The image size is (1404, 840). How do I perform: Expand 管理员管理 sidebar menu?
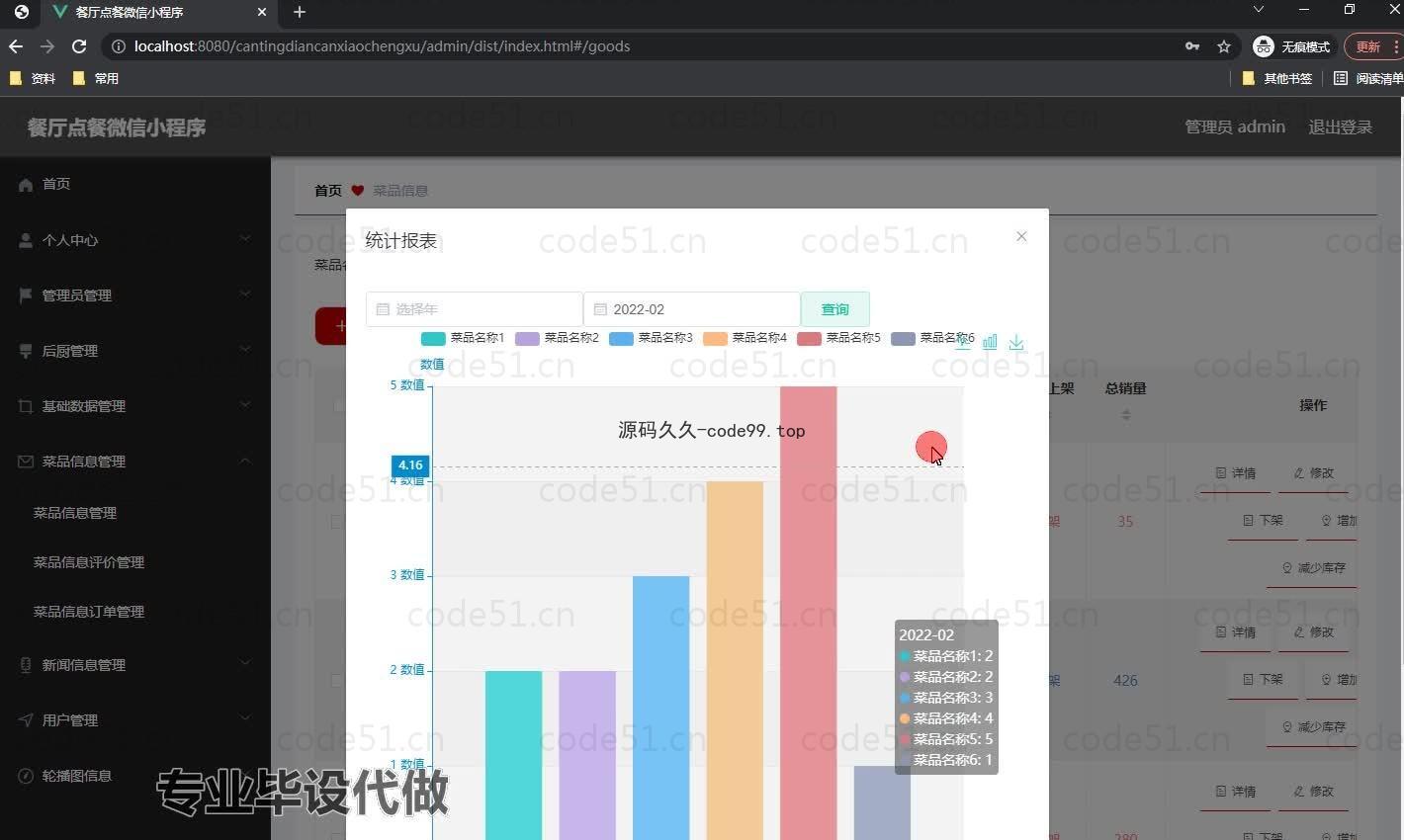[x=135, y=295]
